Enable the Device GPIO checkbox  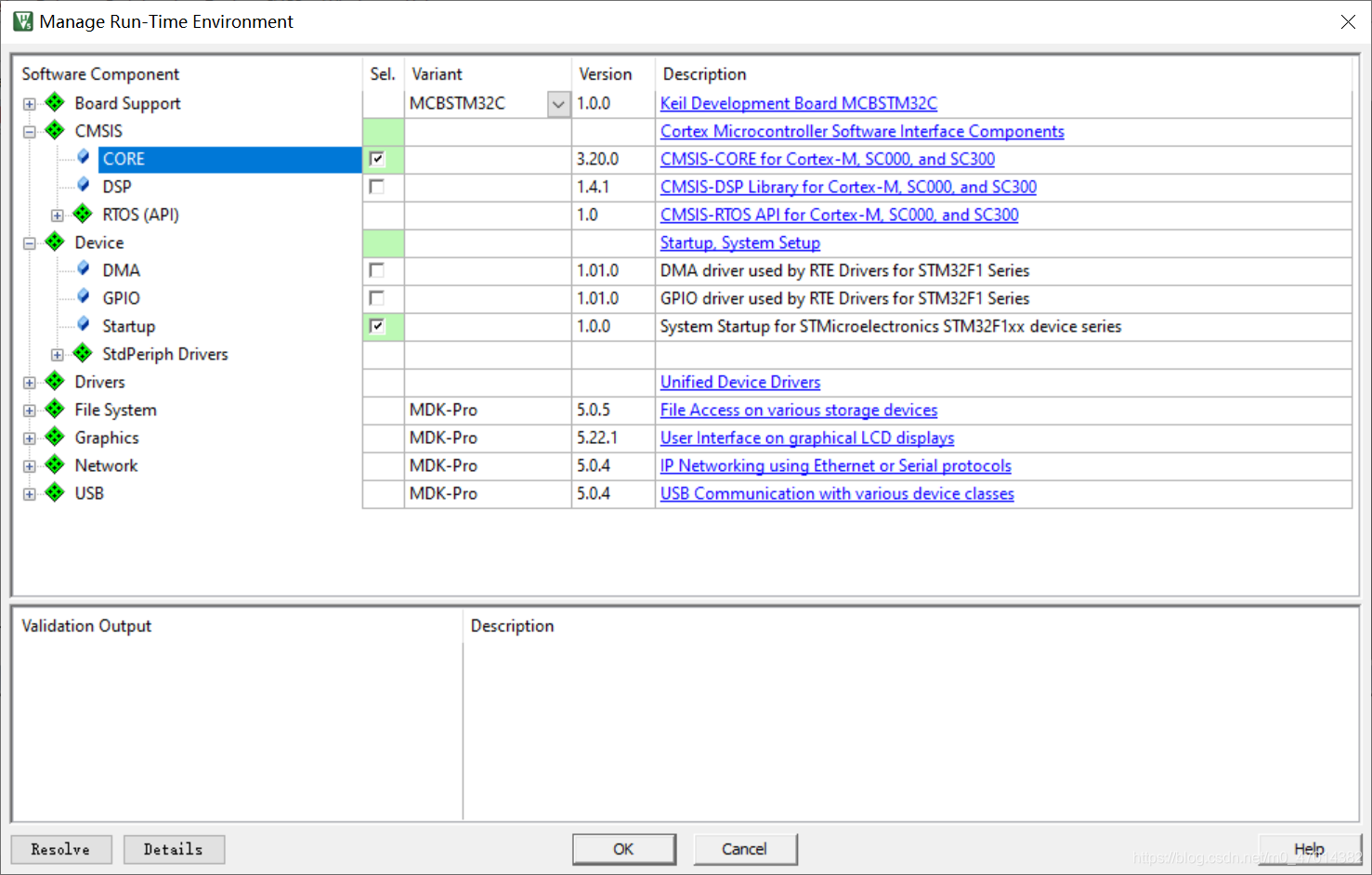pos(376,298)
